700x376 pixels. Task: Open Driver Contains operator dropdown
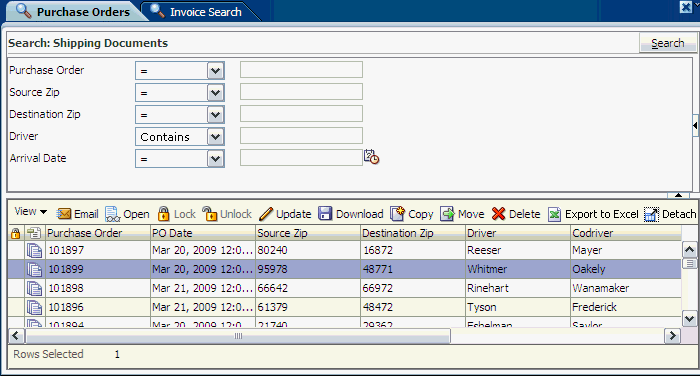tap(215, 137)
